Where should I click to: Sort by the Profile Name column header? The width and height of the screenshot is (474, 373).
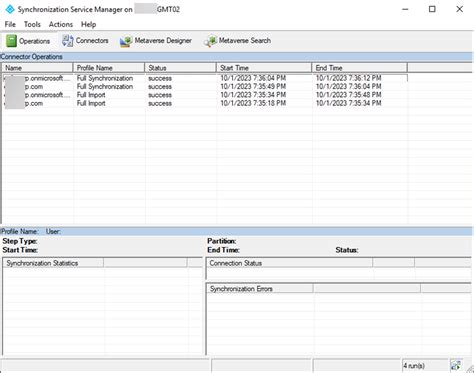(x=109, y=68)
